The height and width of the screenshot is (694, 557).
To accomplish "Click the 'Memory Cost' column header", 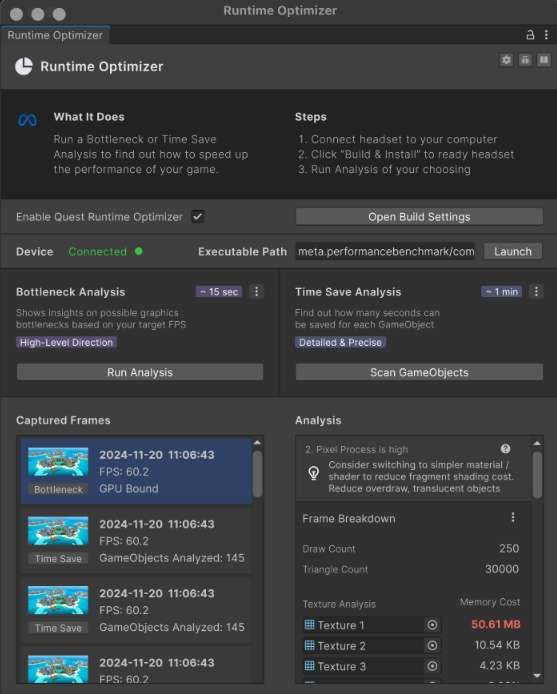I will tap(490, 602).
